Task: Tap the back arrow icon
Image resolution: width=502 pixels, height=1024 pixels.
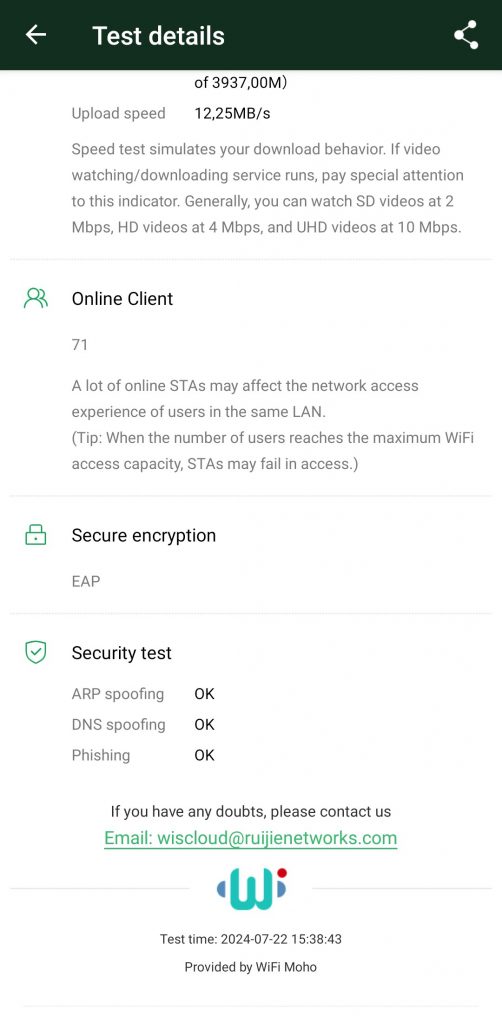Action: [36, 35]
